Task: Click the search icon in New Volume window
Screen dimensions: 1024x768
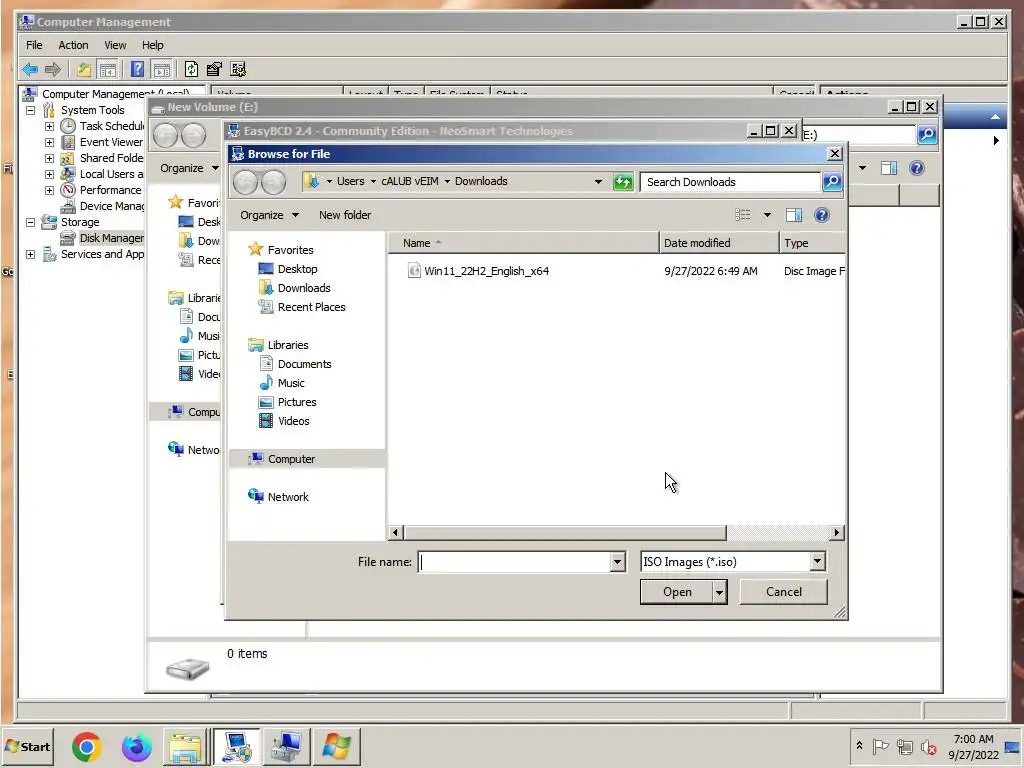Action: tap(927, 135)
